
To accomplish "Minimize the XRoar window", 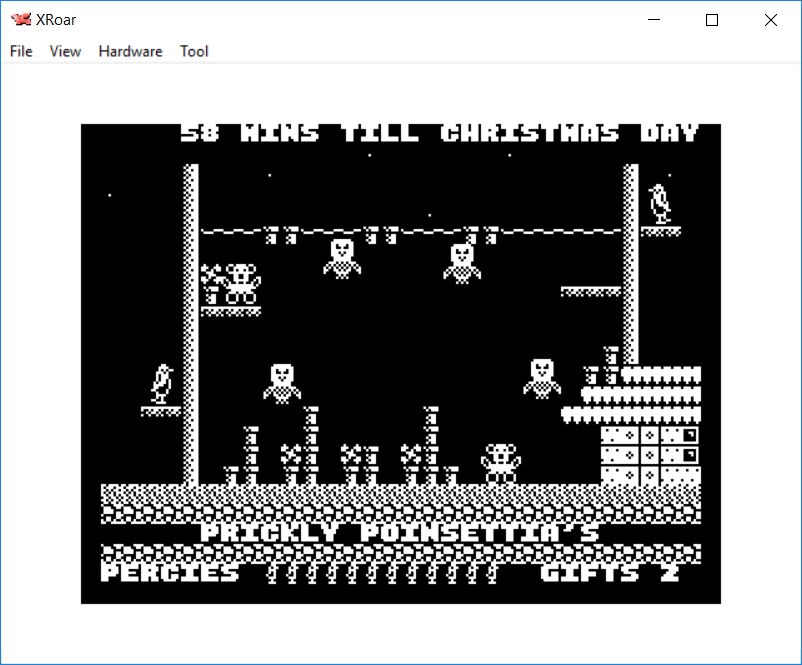I will [654, 20].
